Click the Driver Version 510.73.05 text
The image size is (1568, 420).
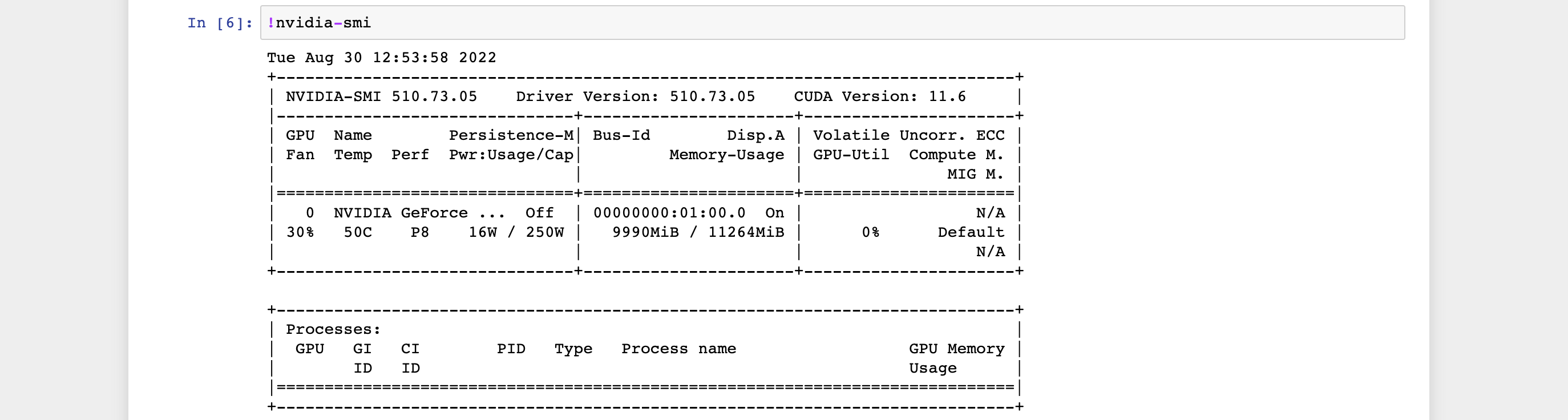point(636,97)
